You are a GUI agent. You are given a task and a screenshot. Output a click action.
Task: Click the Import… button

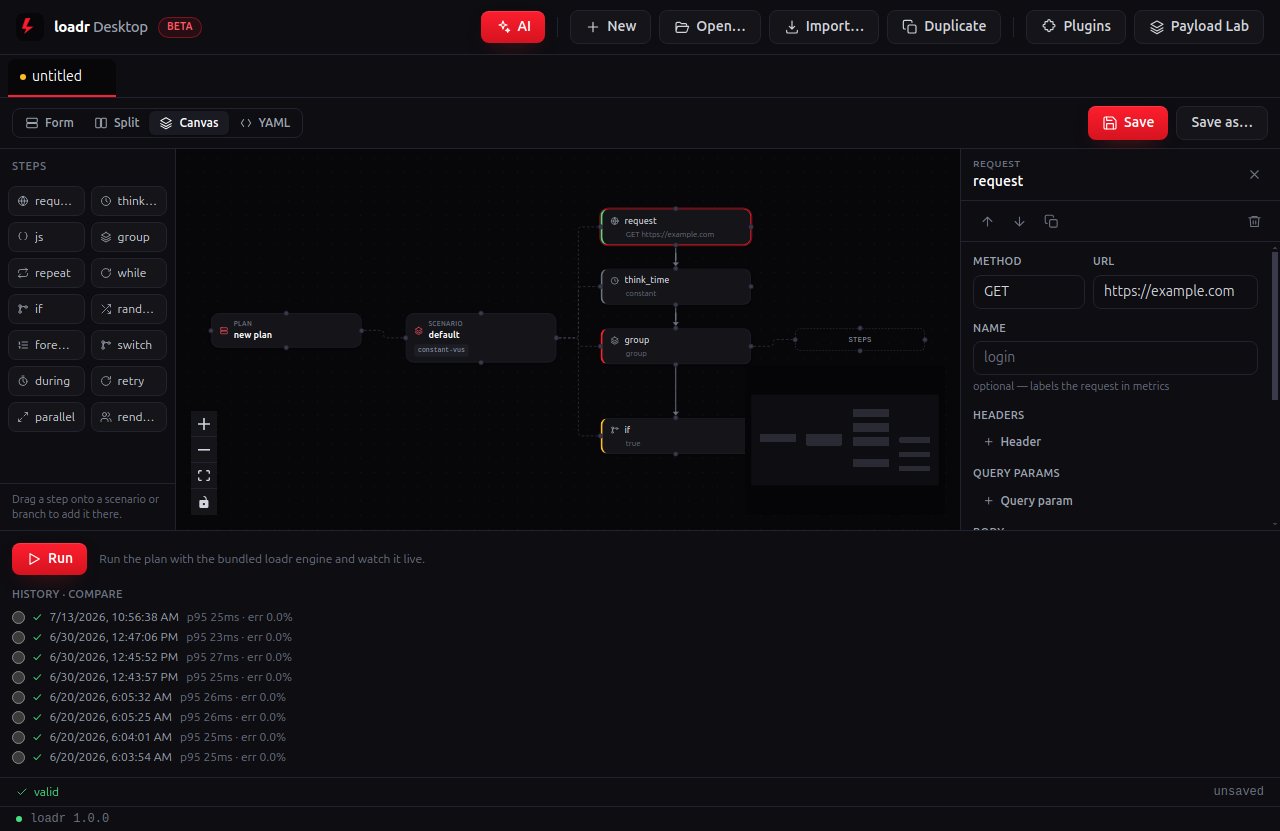(x=824, y=27)
